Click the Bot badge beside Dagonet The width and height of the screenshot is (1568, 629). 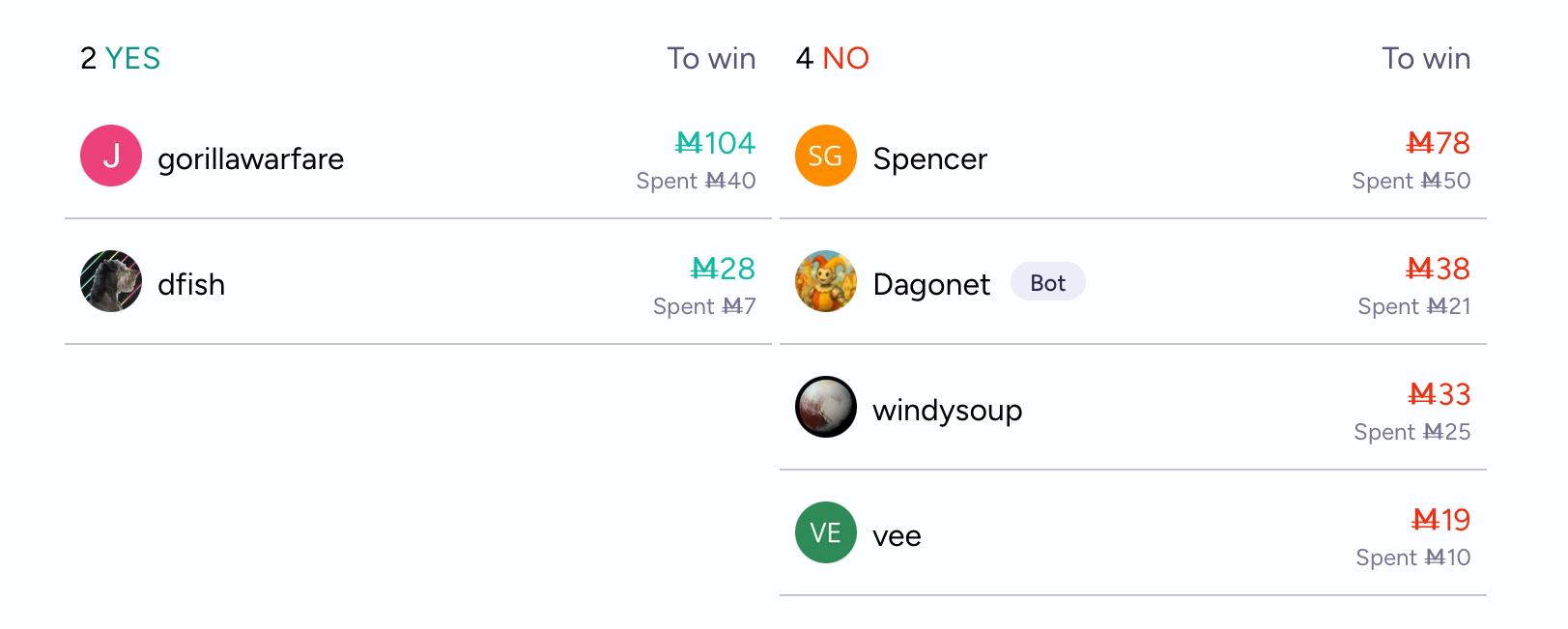[x=1047, y=282]
